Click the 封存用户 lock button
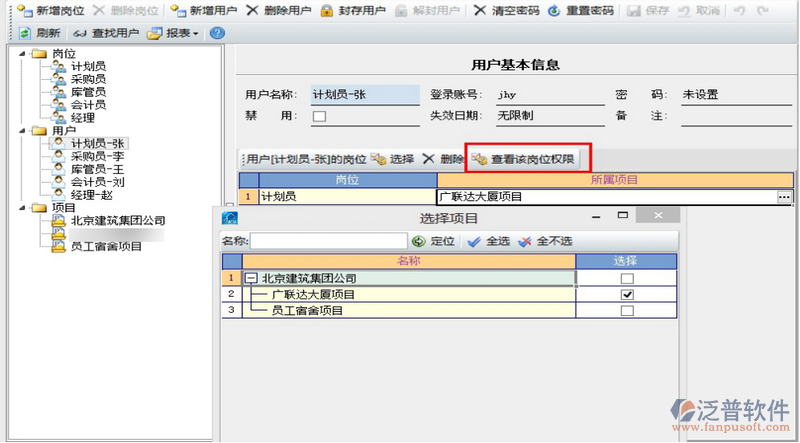 click(x=353, y=10)
